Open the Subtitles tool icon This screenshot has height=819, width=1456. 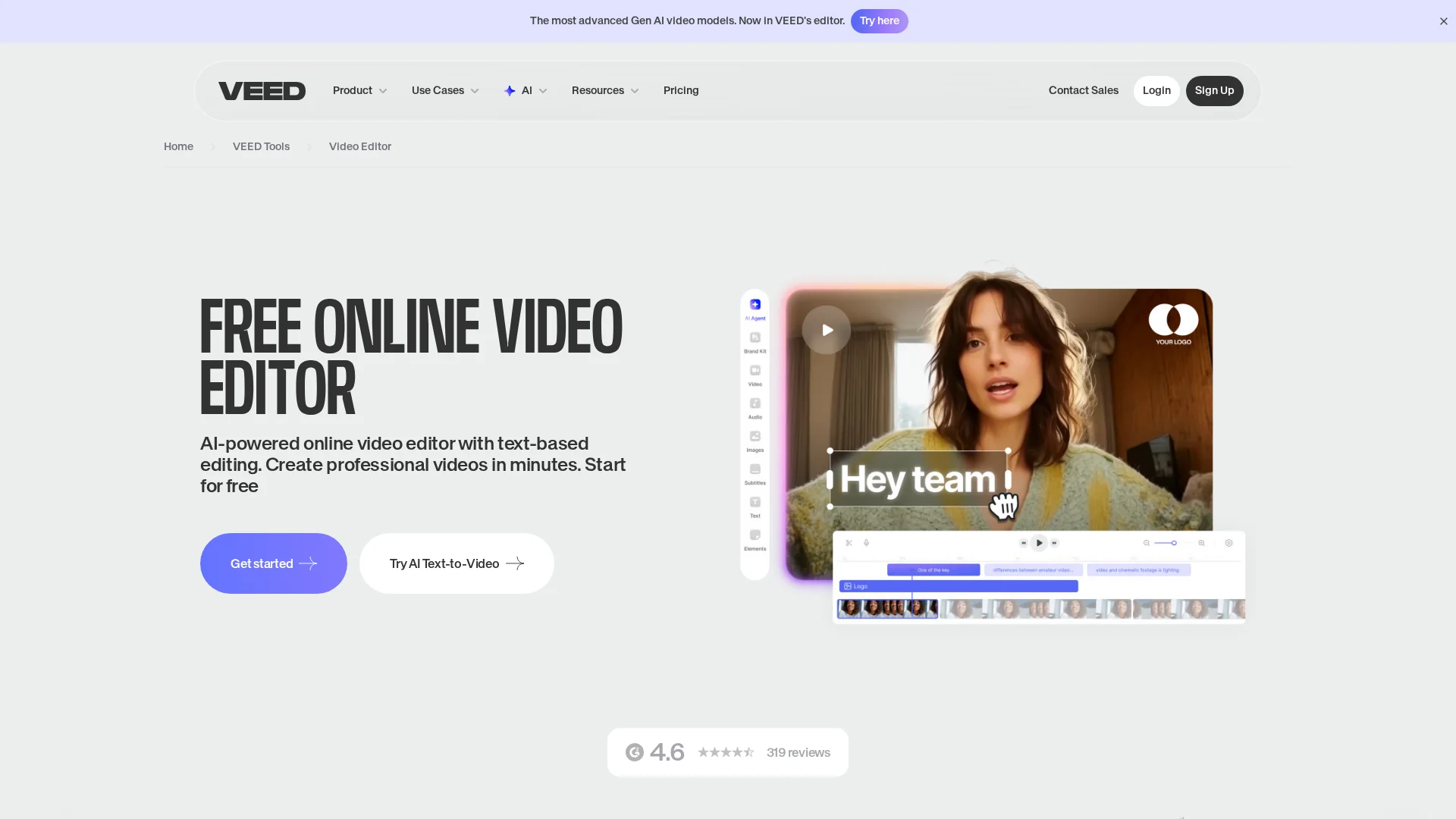pos(755,469)
